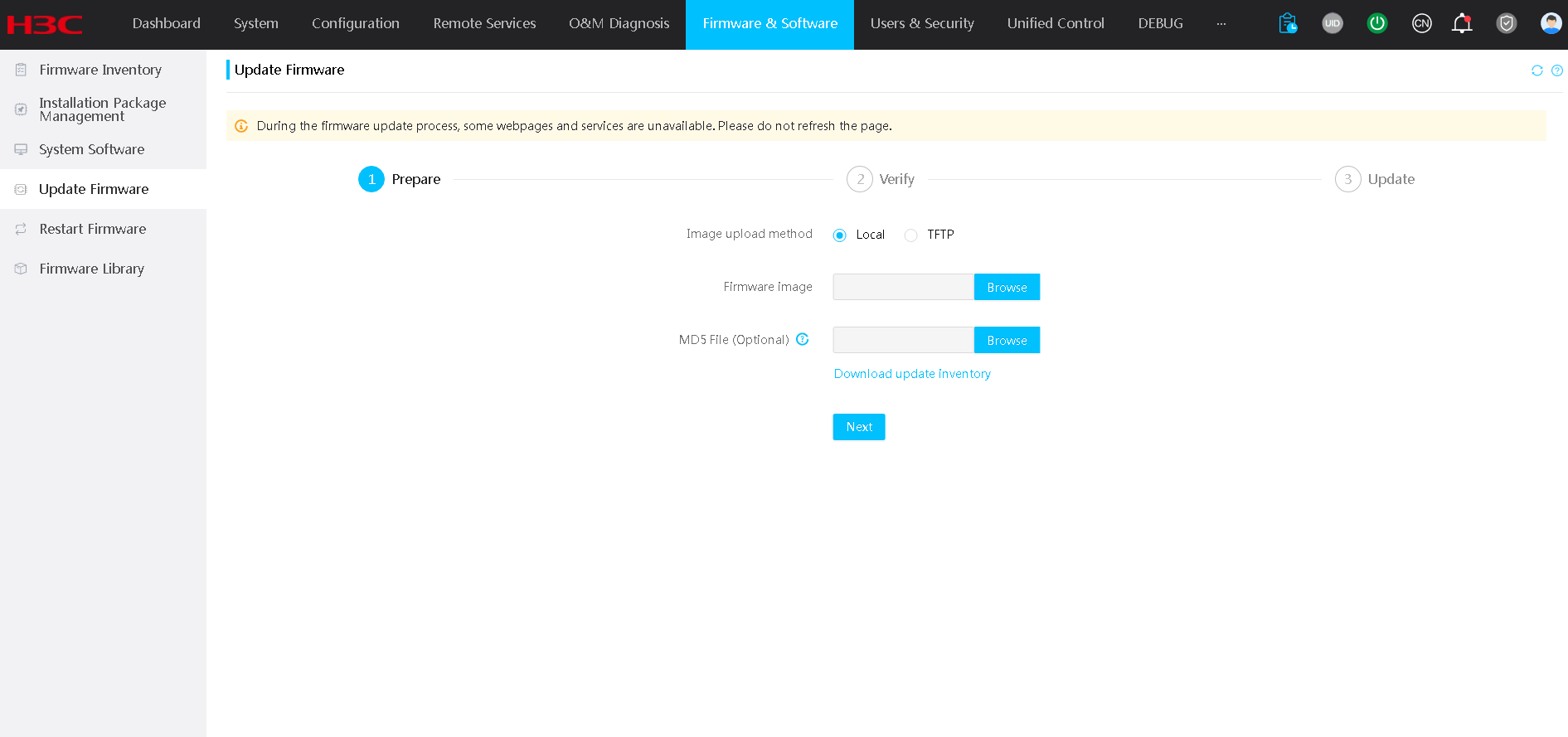Open Remote Services tab
This screenshot has height=737, width=1568.
[484, 24]
